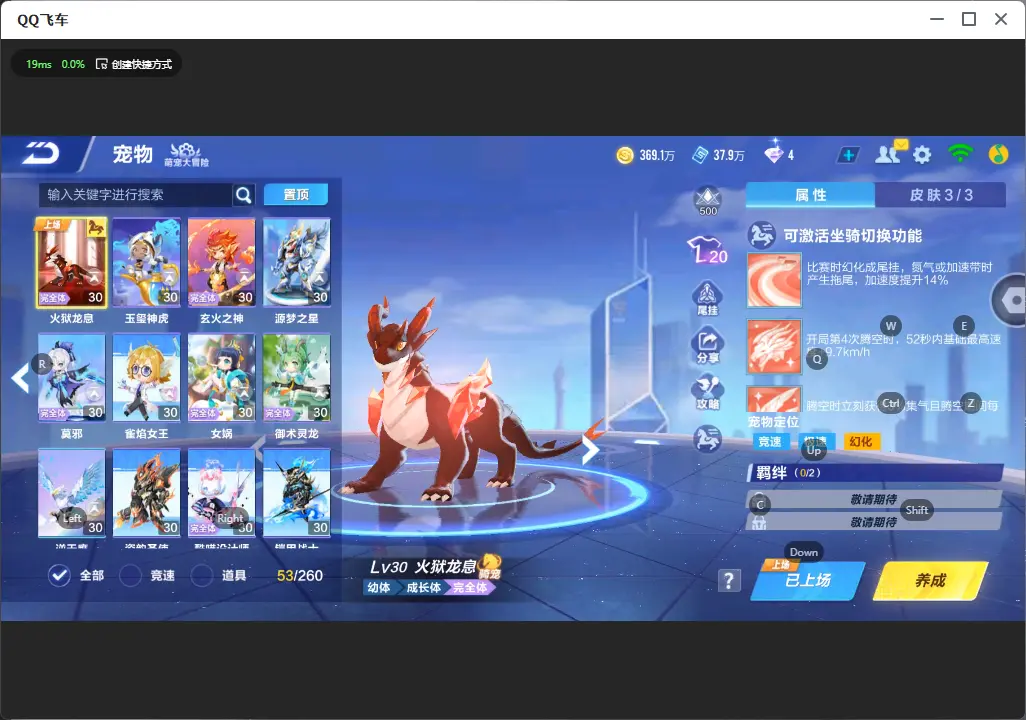Click the 369.1万 gold amount
This screenshot has height=720, width=1026.
pyautogui.click(x=657, y=155)
